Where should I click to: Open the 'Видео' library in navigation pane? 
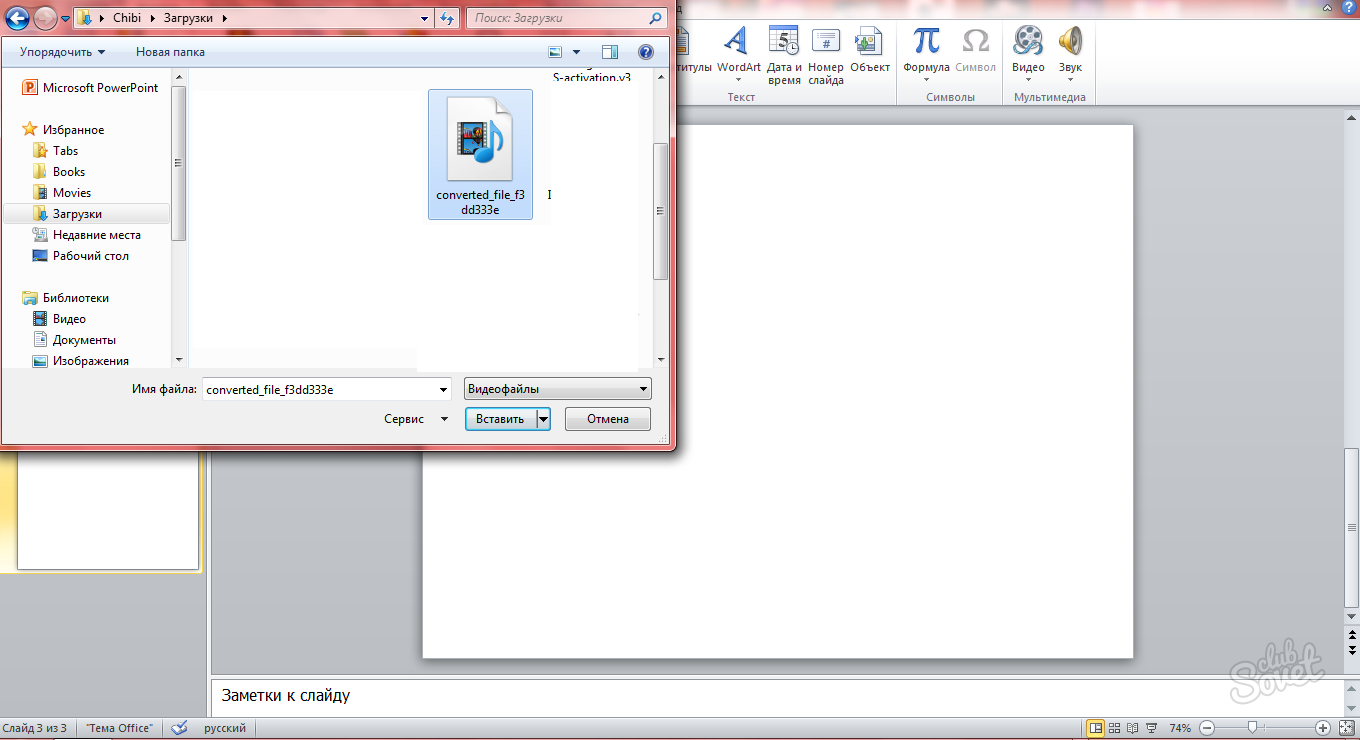click(59, 319)
